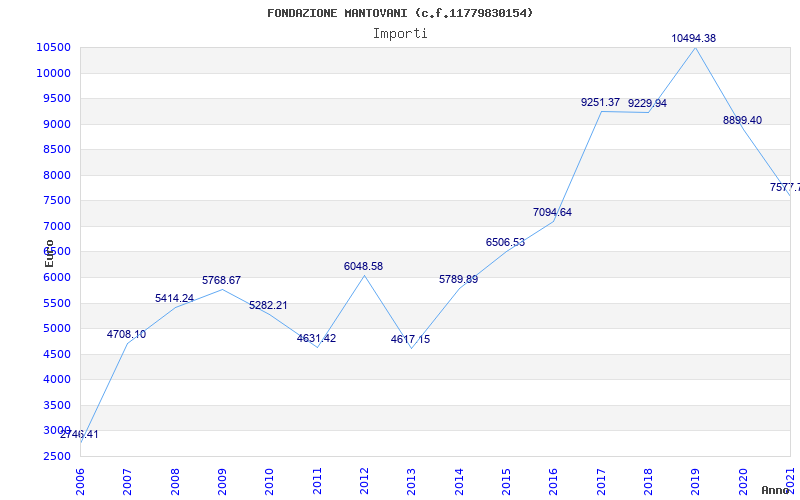
Task: Click the chart title FONDAZIONE MANTOVANI
Action: [400, 13]
